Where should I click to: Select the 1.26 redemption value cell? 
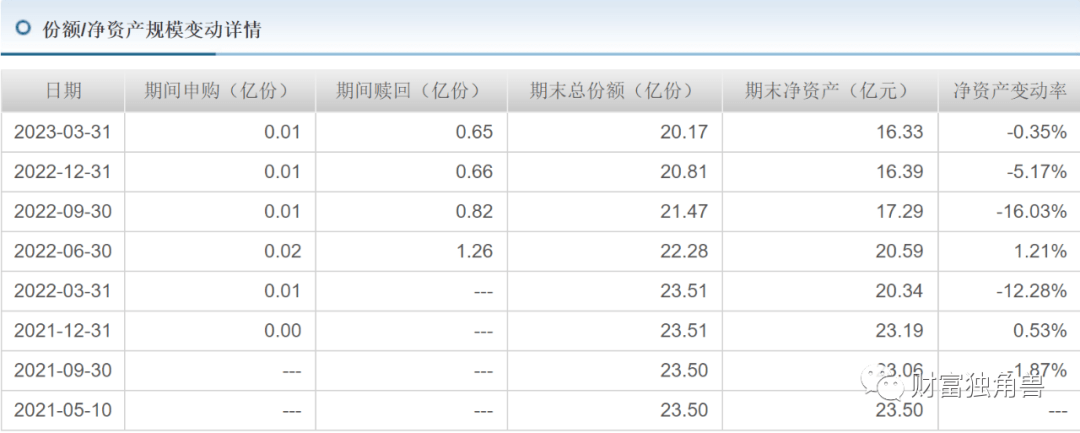474,251
